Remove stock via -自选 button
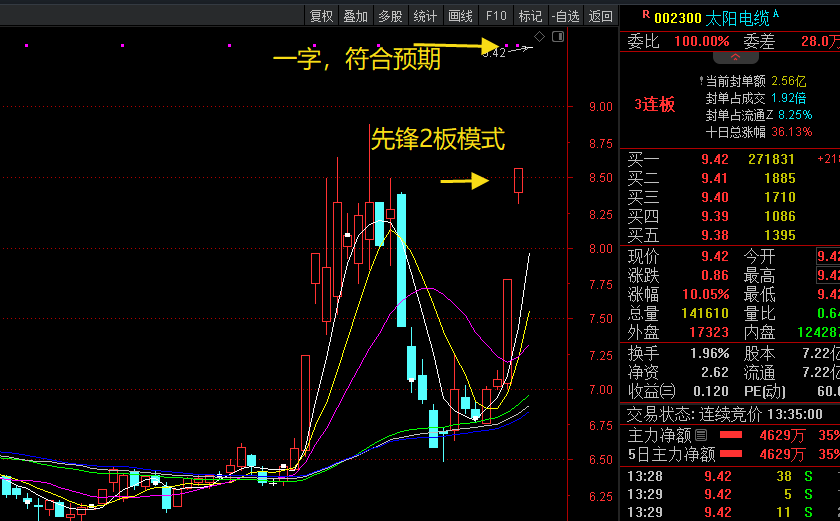840x521 pixels. click(566, 16)
